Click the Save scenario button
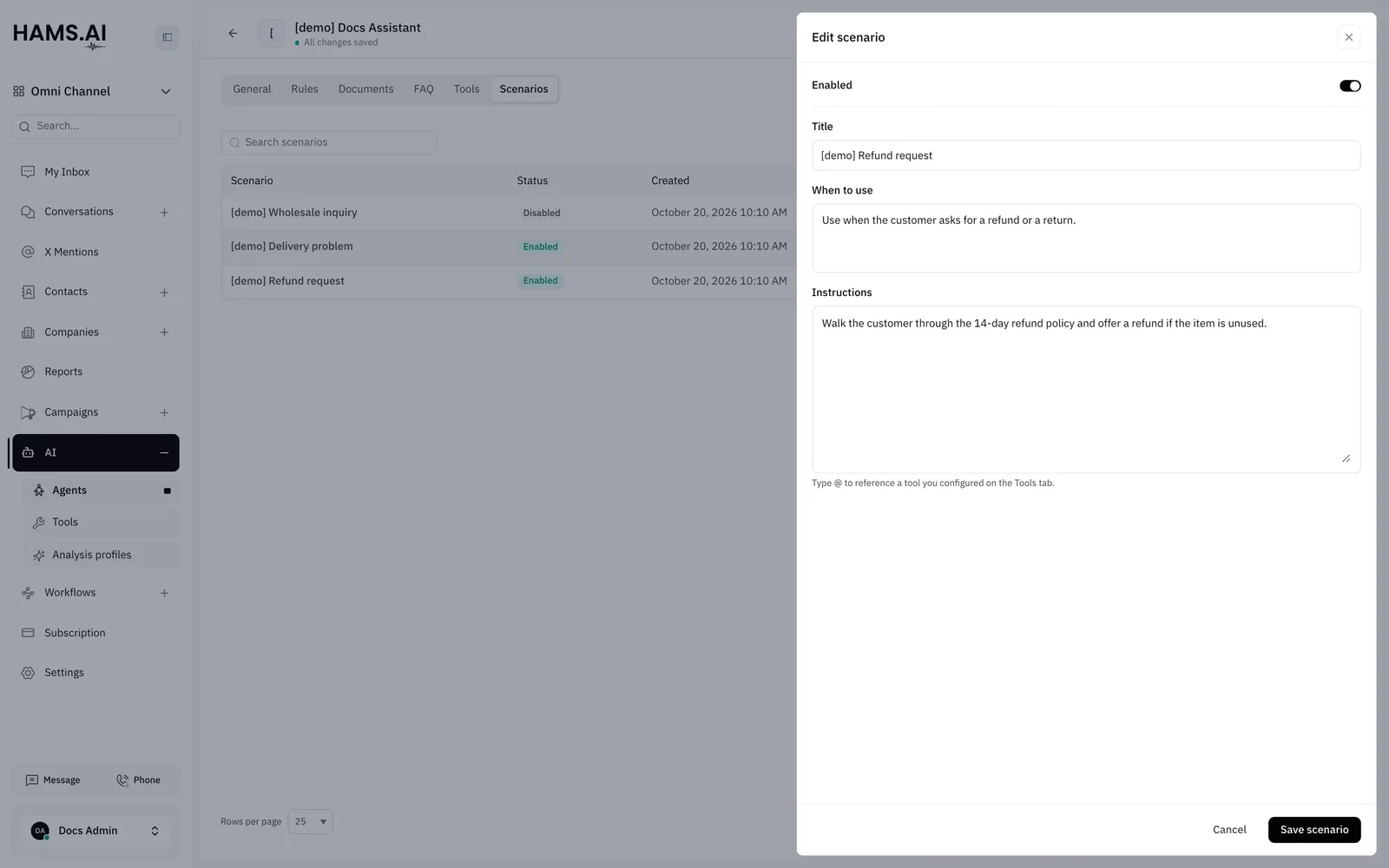Viewport: 1389px width, 868px height. click(1314, 830)
